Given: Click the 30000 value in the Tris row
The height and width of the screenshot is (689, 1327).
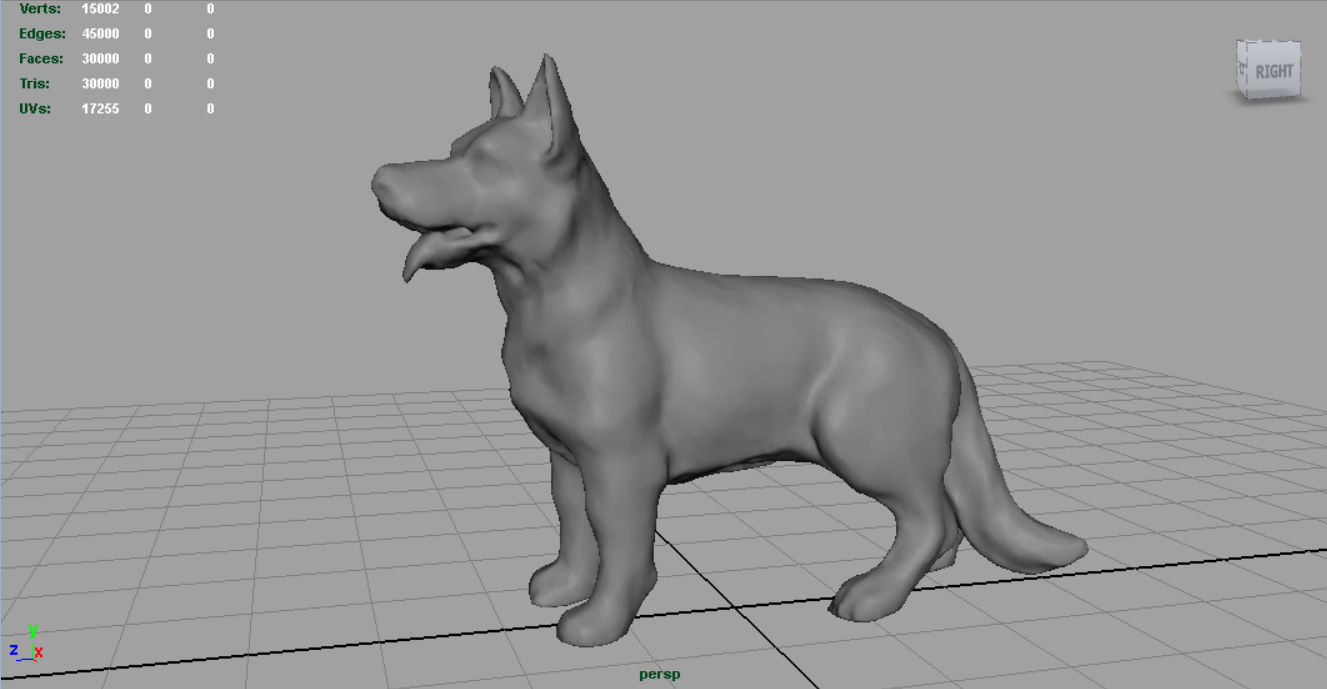Looking at the screenshot, I should coord(100,84).
